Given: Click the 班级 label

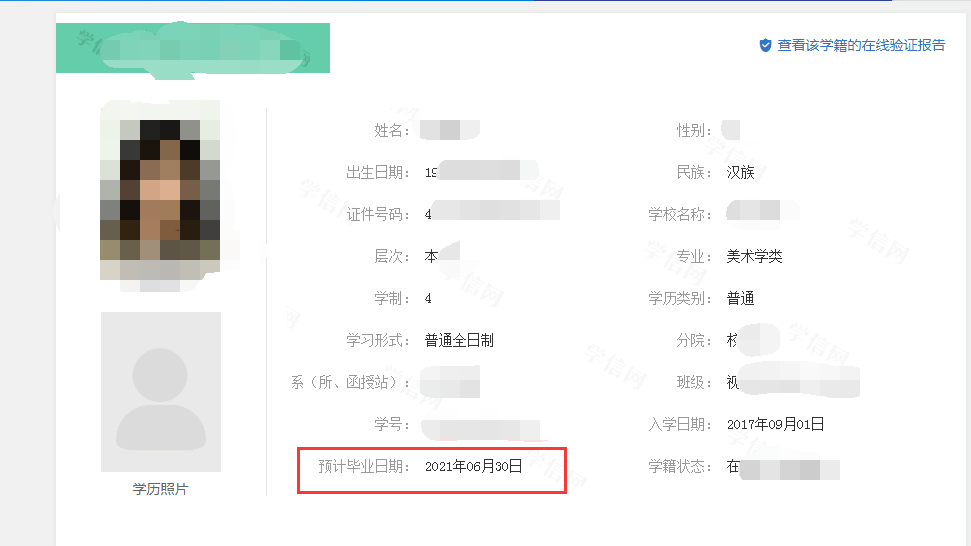Looking at the screenshot, I should (x=694, y=383).
